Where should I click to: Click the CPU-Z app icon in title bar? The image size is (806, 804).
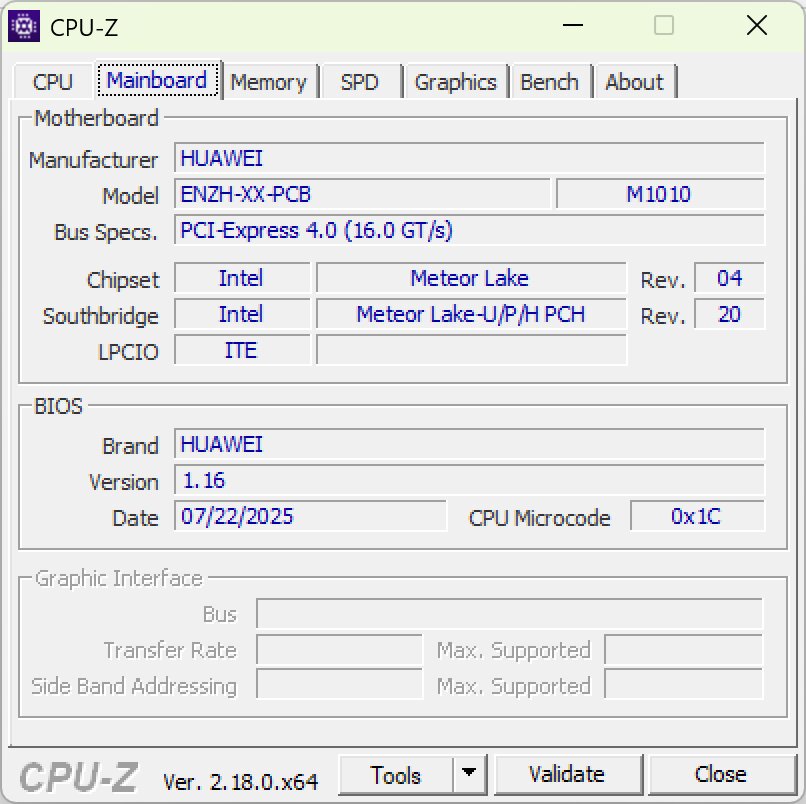(24, 26)
